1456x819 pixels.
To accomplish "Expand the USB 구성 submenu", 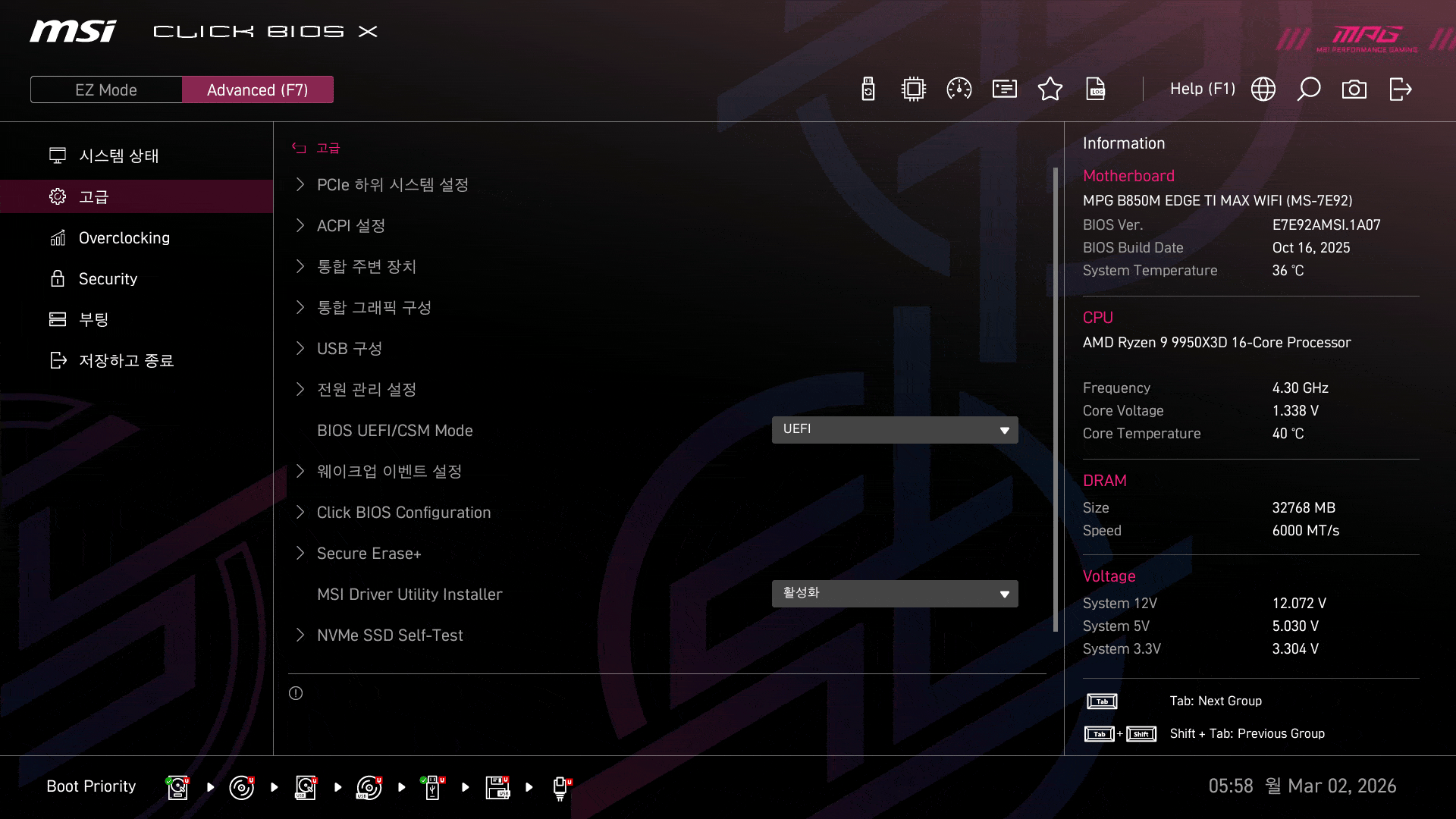I will (349, 349).
